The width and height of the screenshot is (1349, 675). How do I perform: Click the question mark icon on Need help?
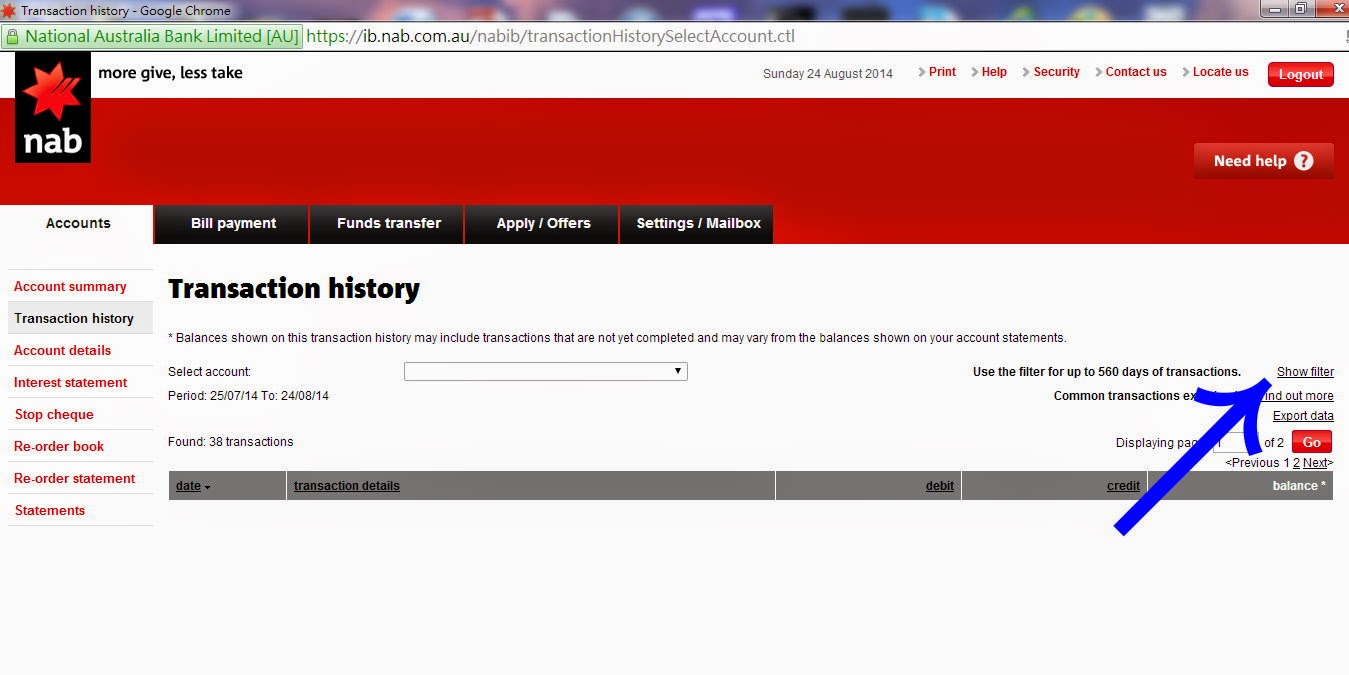tap(1303, 161)
